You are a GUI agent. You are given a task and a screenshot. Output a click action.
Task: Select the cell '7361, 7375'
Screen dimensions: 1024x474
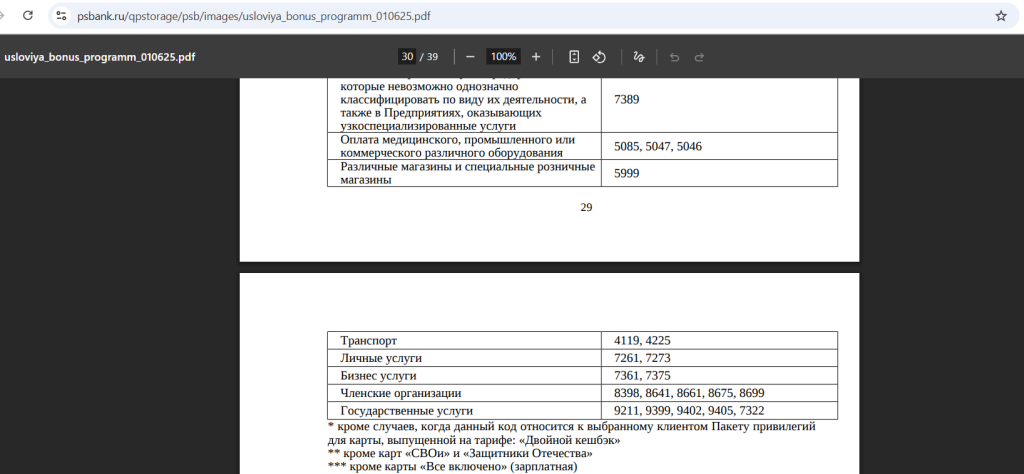719,375
